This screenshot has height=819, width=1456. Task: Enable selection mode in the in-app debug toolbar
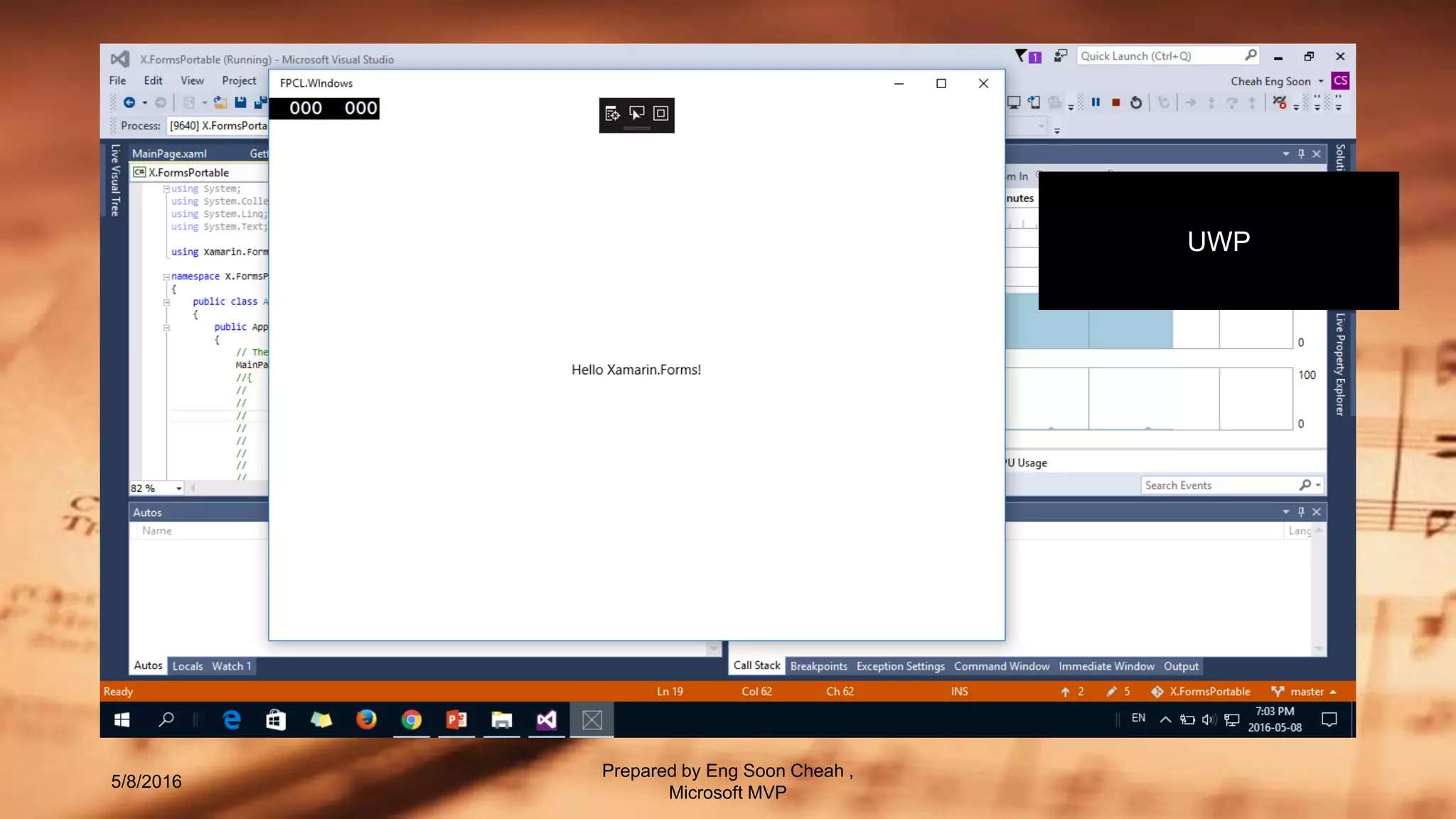(637, 114)
